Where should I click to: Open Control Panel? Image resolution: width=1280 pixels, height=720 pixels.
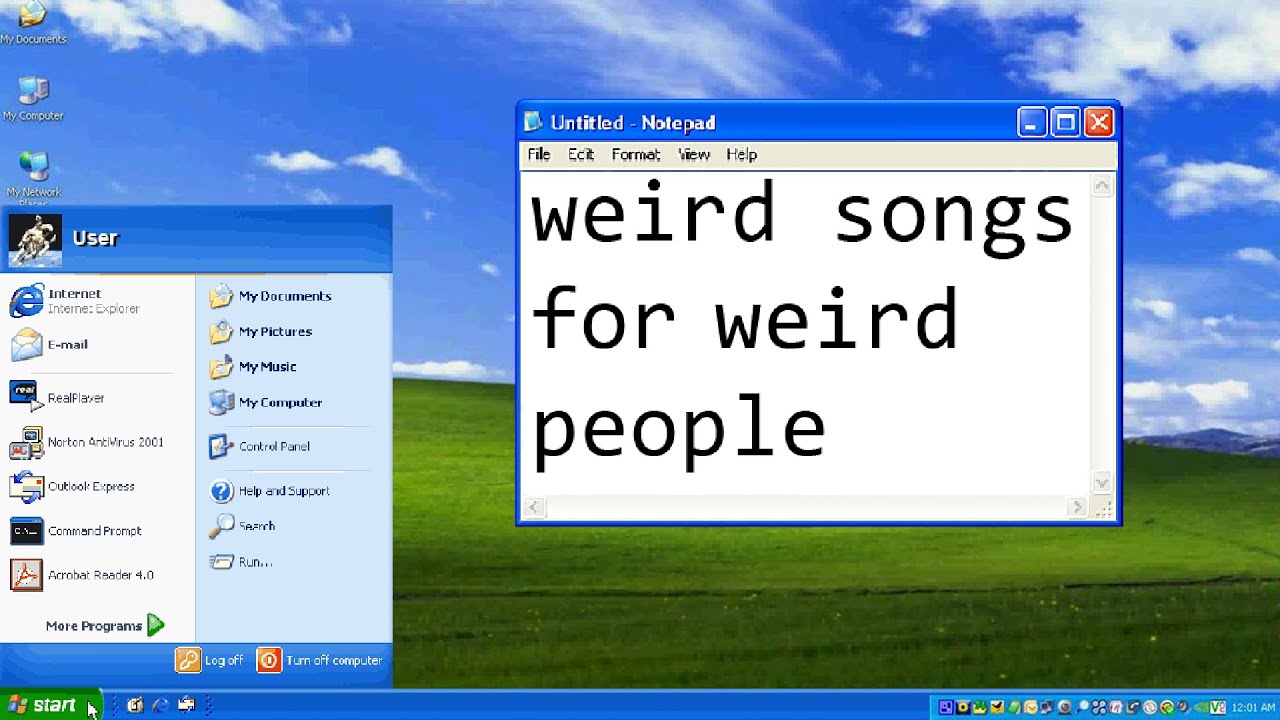[260, 446]
